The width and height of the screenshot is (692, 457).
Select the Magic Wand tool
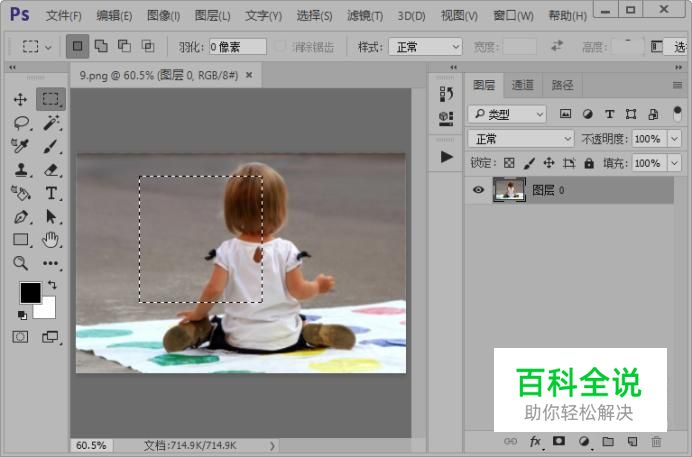51,123
